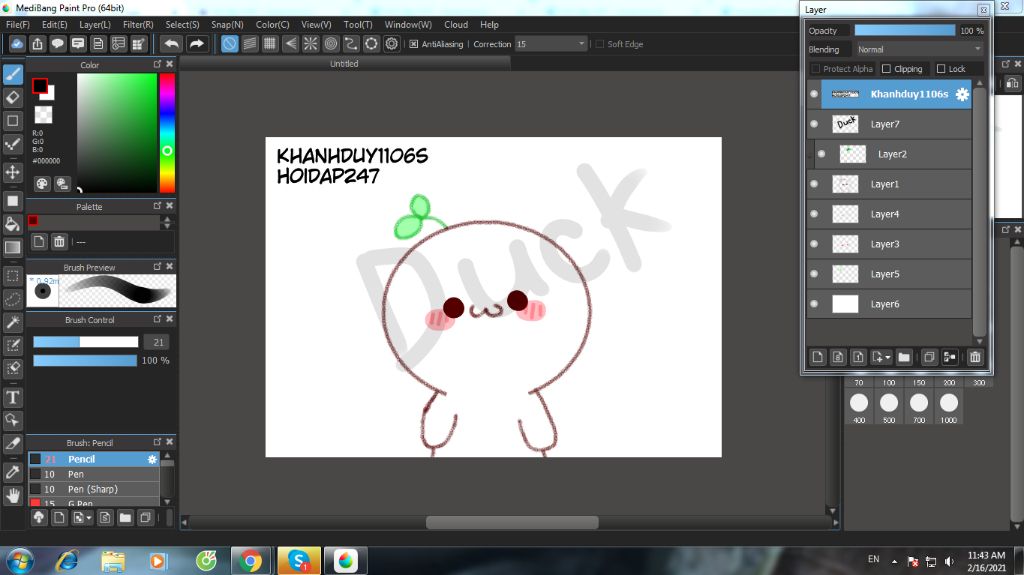Enable the concentric circle snap icon
This screenshot has height=575, width=1024.
(330, 44)
